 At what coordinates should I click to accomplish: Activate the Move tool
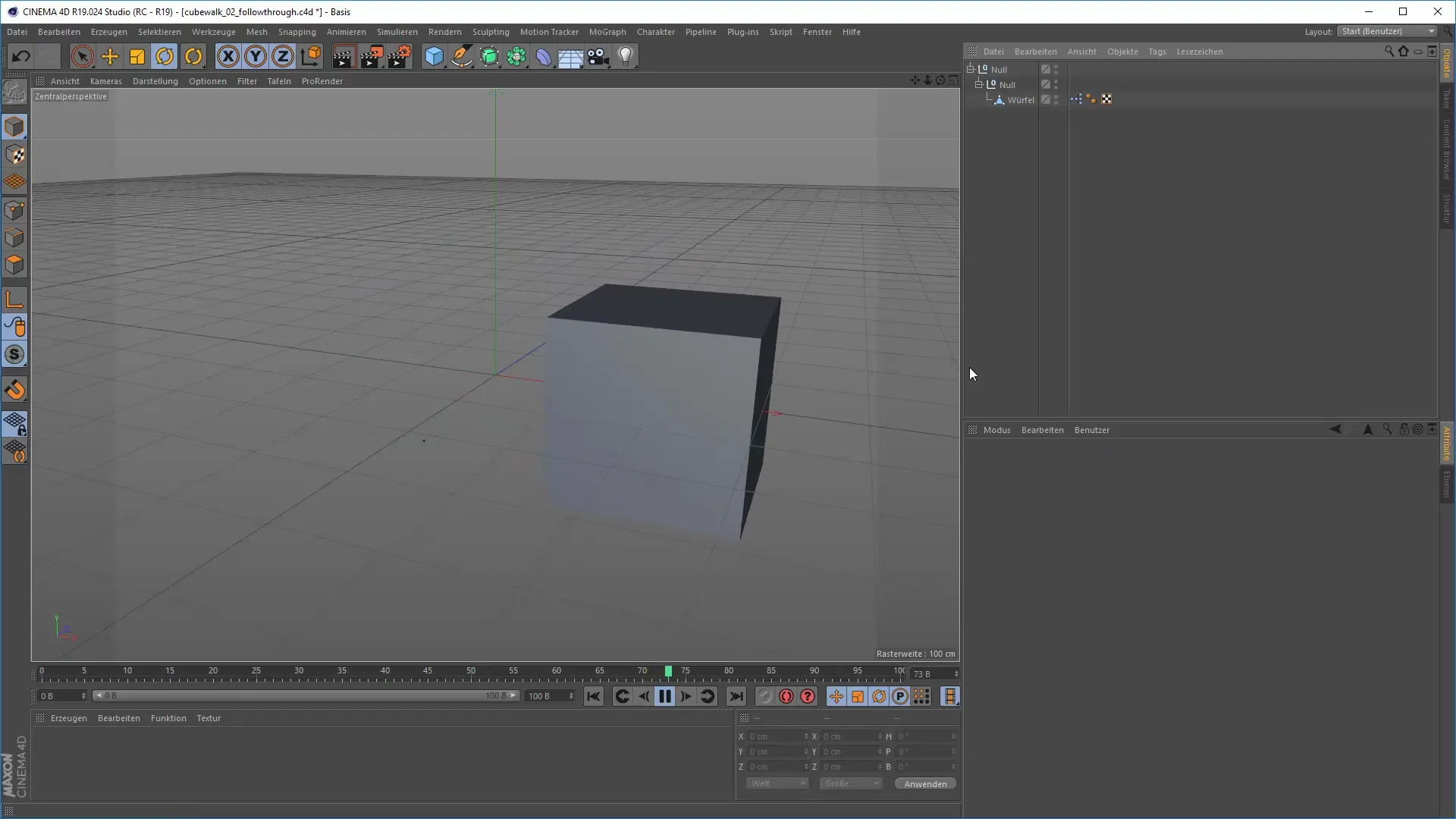pos(110,56)
